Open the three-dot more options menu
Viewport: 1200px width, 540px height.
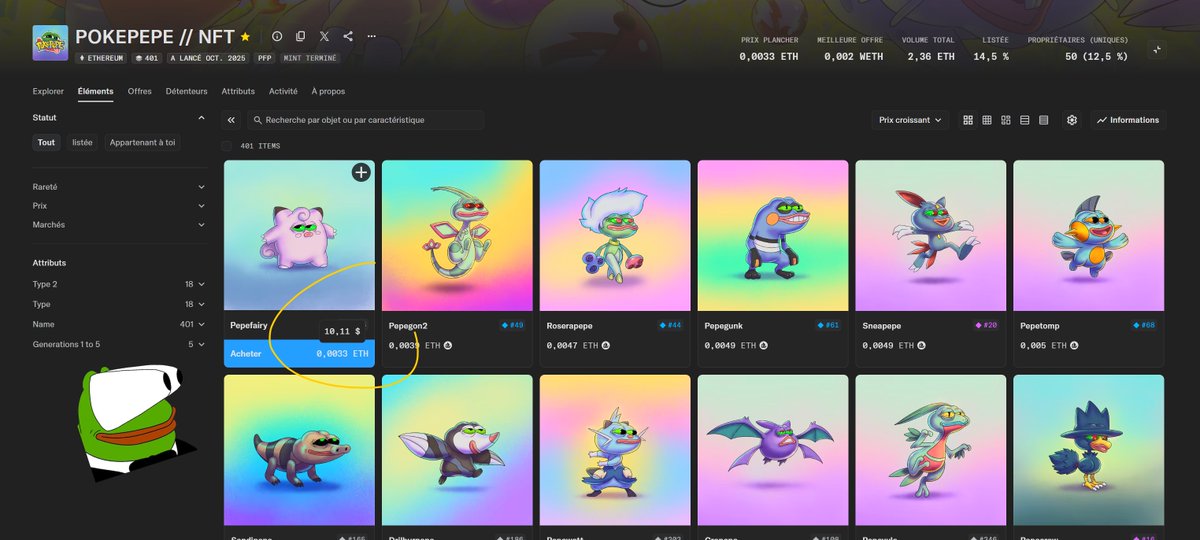point(372,36)
